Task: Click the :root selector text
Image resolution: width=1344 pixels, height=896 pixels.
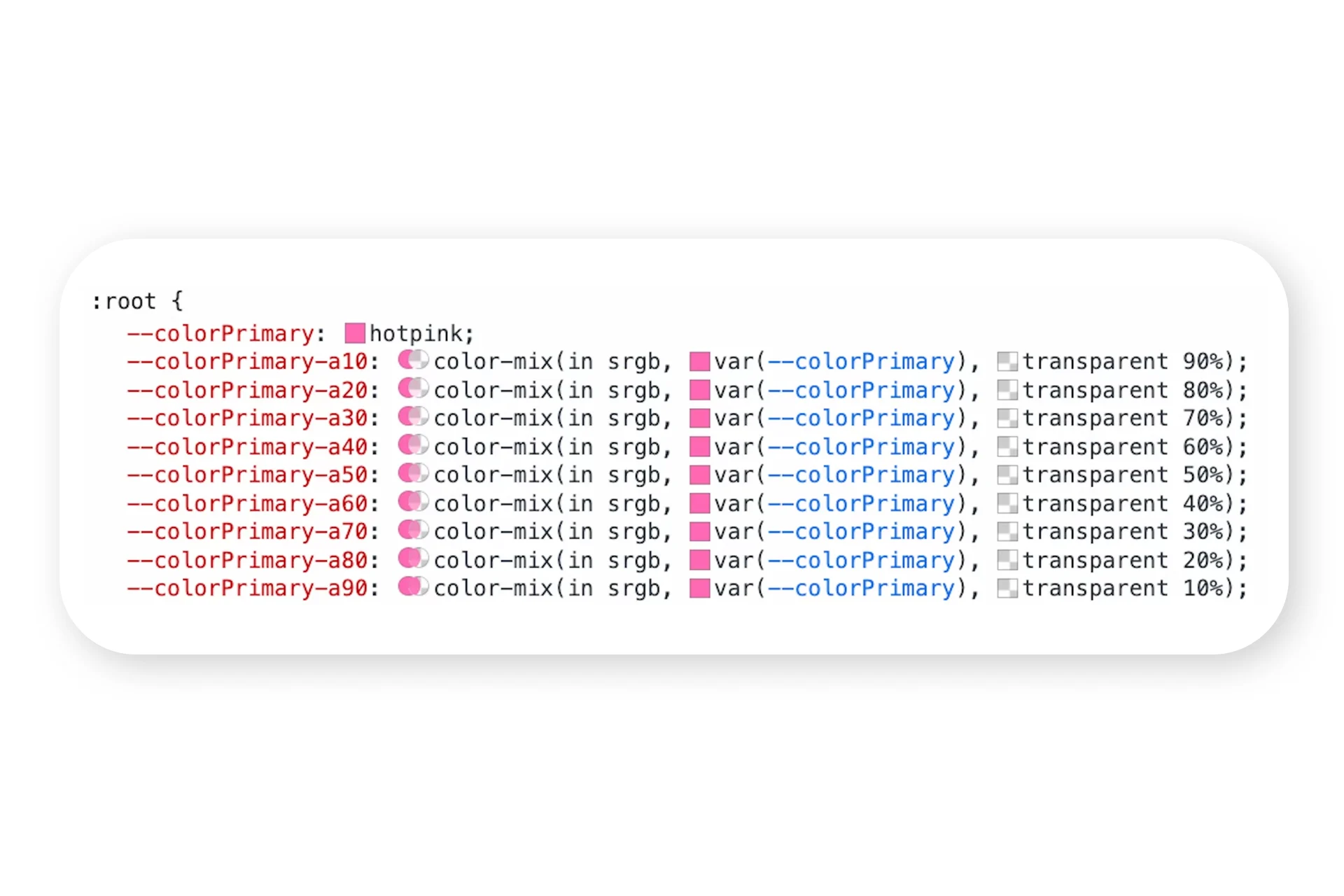Action: click(124, 302)
